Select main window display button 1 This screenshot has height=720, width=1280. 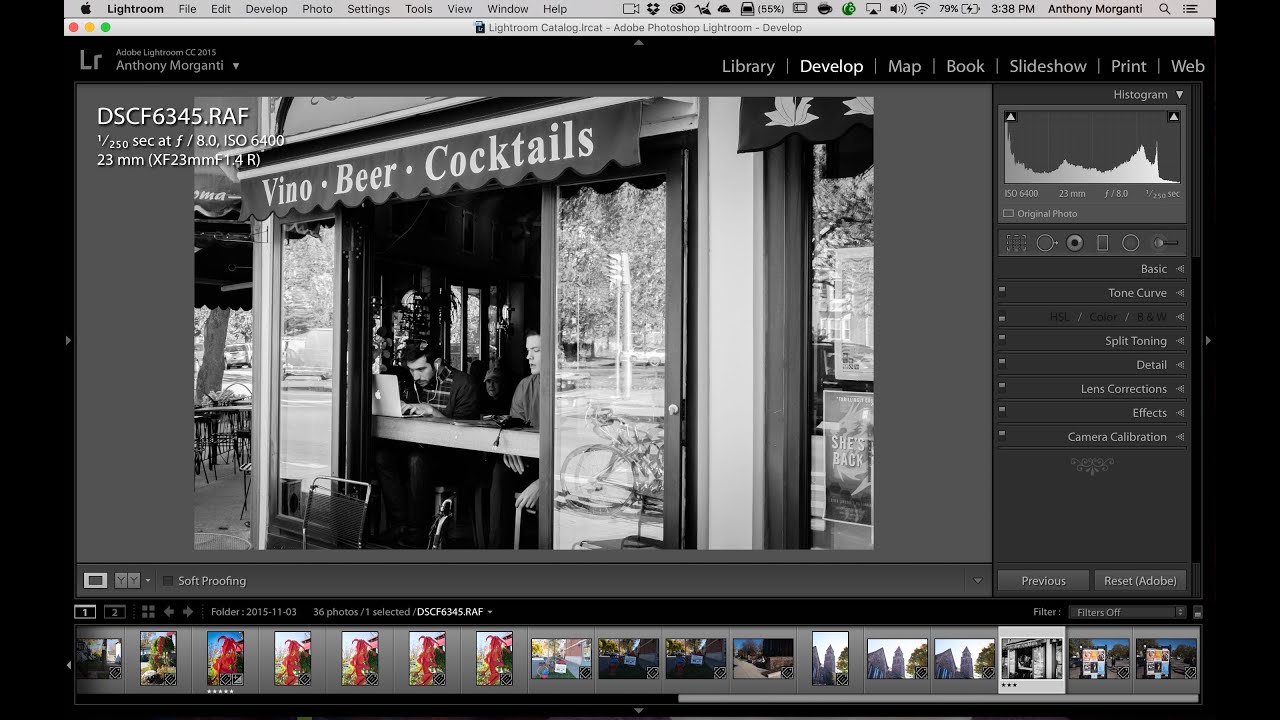[x=85, y=612]
